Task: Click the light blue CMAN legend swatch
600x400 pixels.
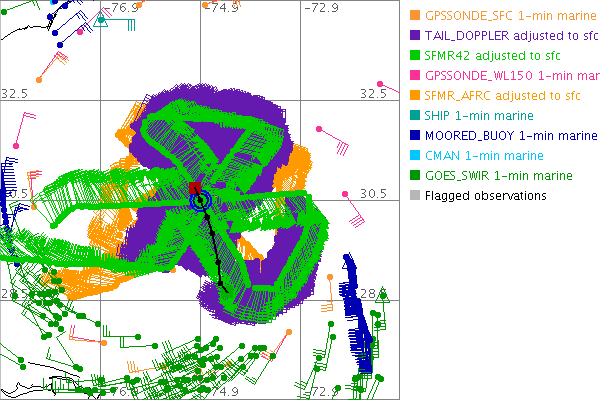Action: (415, 156)
